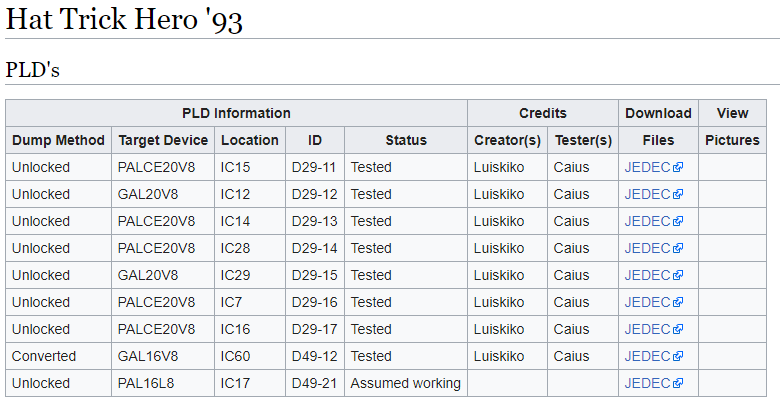Screen dimensions: 780x404
Task: Select the Dump Method column header
Action: 58,140
